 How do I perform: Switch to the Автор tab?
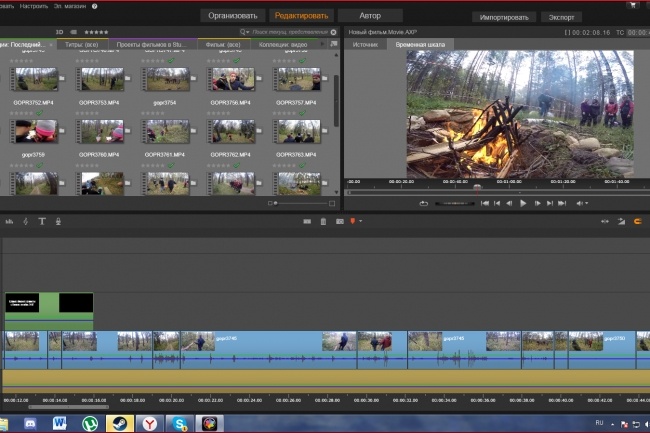370,16
